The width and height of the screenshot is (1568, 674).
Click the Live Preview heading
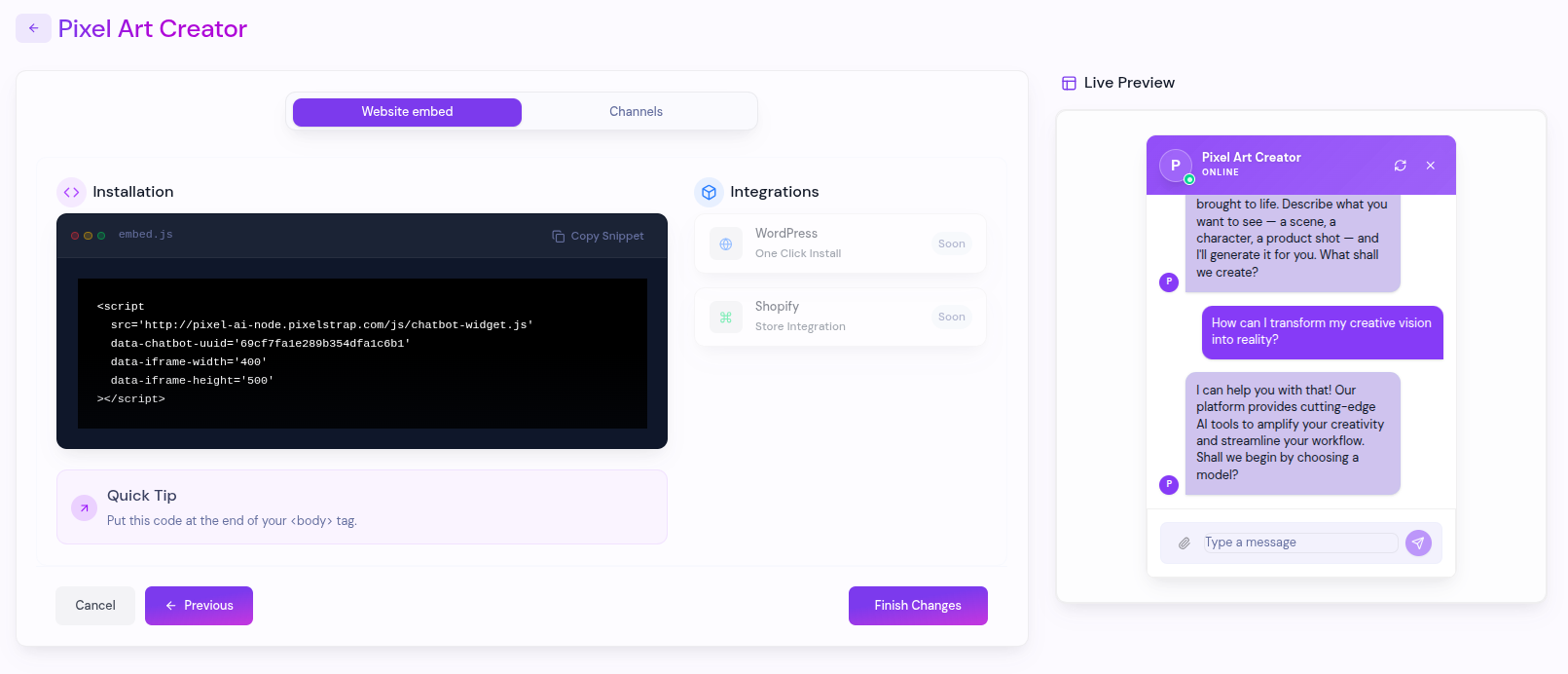(1129, 83)
